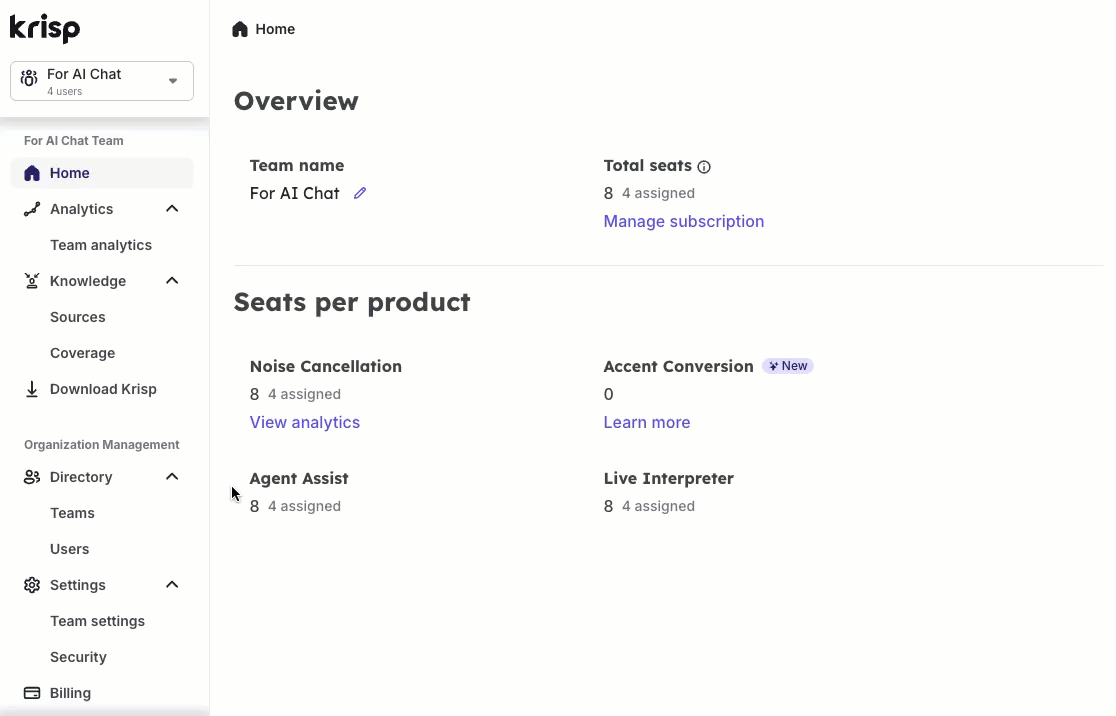This screenshot has height=716, width=1116.
Task: Open Users under Directory
Action: (x=69, y=549)
